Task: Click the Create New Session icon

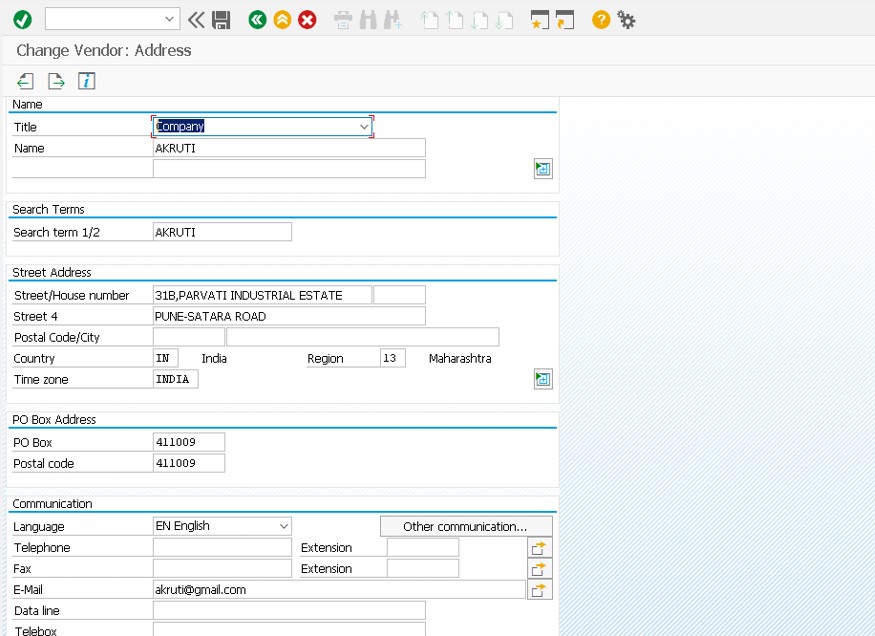Action: click(x=540, y=20)
